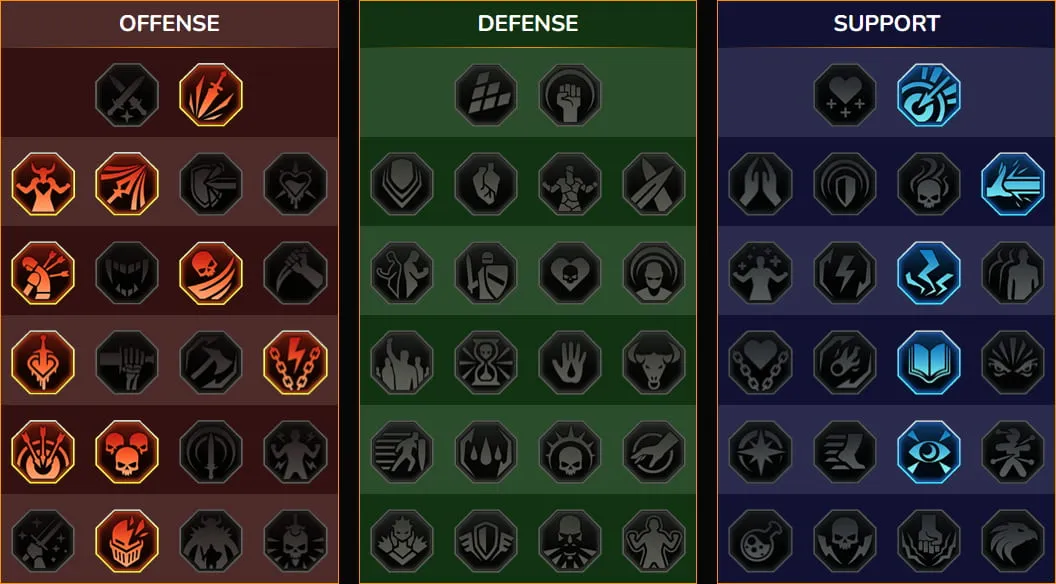This screenshot has width=1056, height=584.
Task: Open the Offense tree header
Action: (x=169, y=24)
